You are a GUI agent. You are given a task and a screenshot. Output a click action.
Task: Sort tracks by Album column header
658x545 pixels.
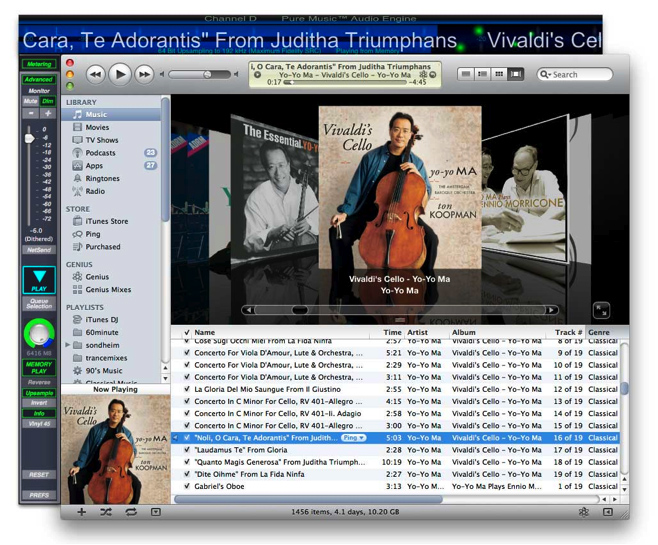(496, 332)
